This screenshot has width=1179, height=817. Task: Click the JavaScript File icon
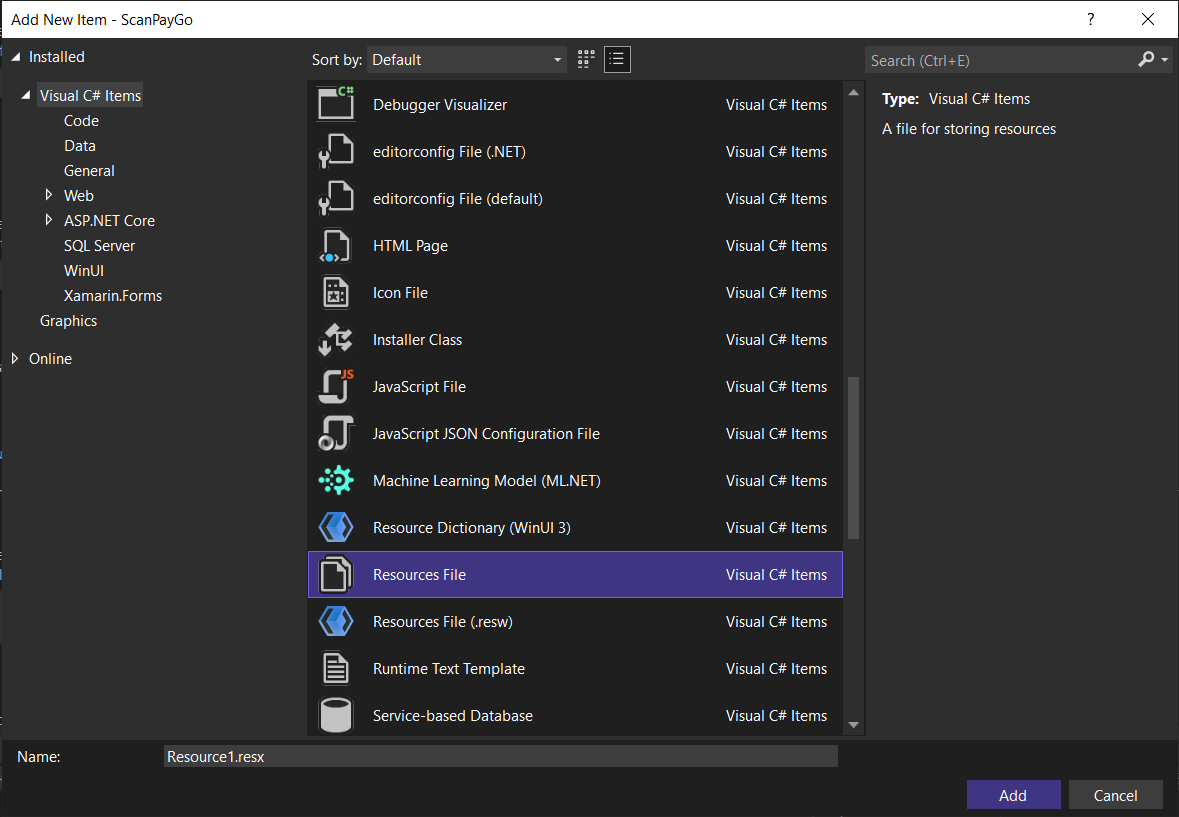[336, 387]
